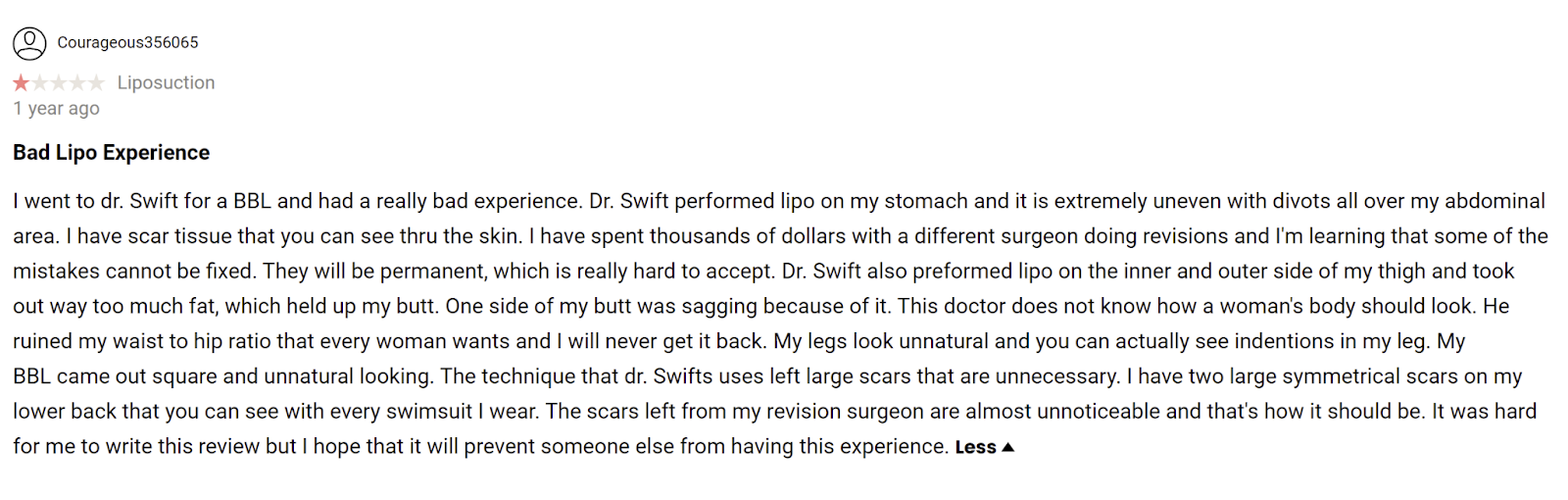Screen dimensions: 1568x500
Task: Click the opening words "I went to dr. Swift"
Action: click(x=96, y=201)
